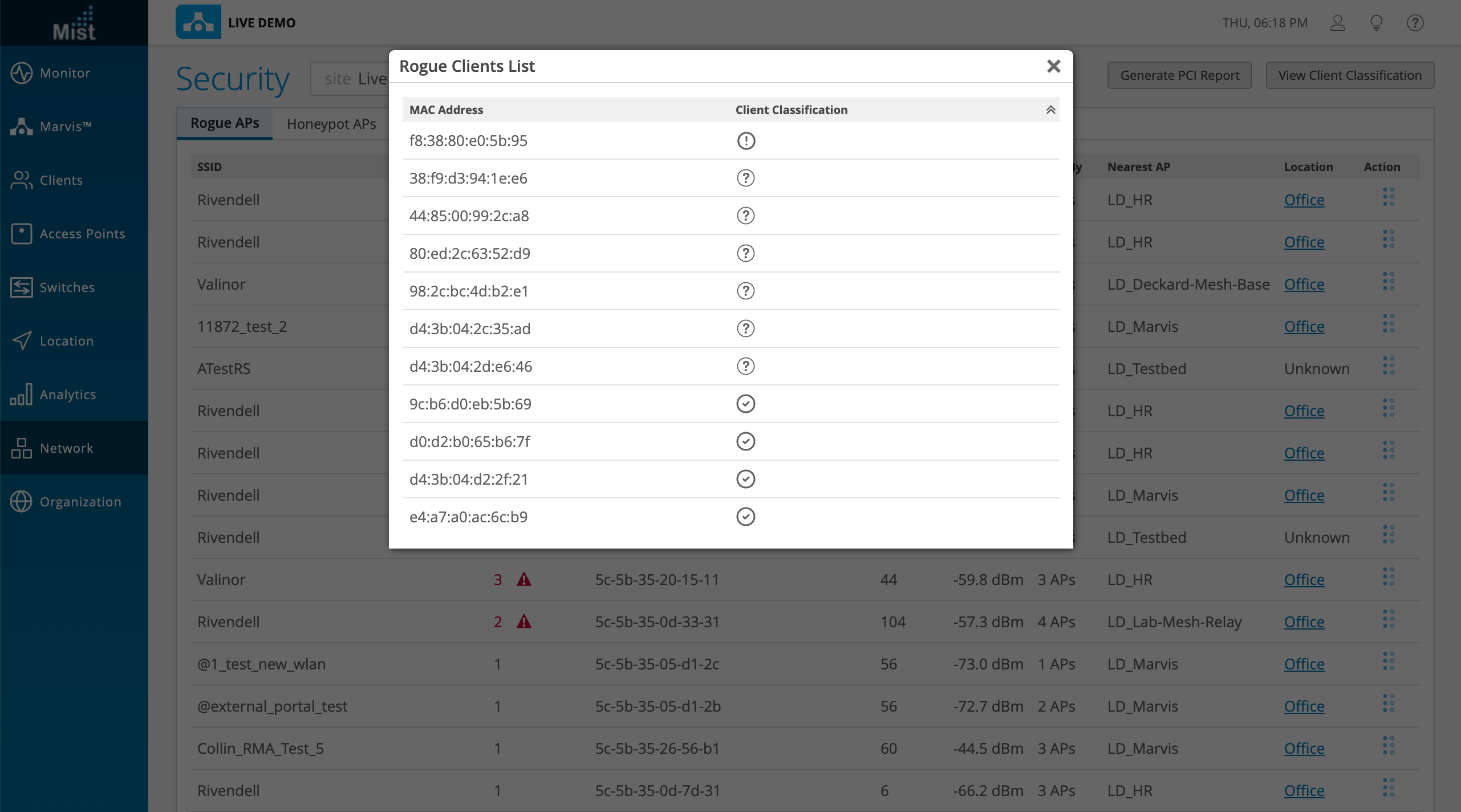The image size is (1461, 812).
Task: Click alert classification icon for f8:38:80:e0:5b:95
Action: coord(746,141)
